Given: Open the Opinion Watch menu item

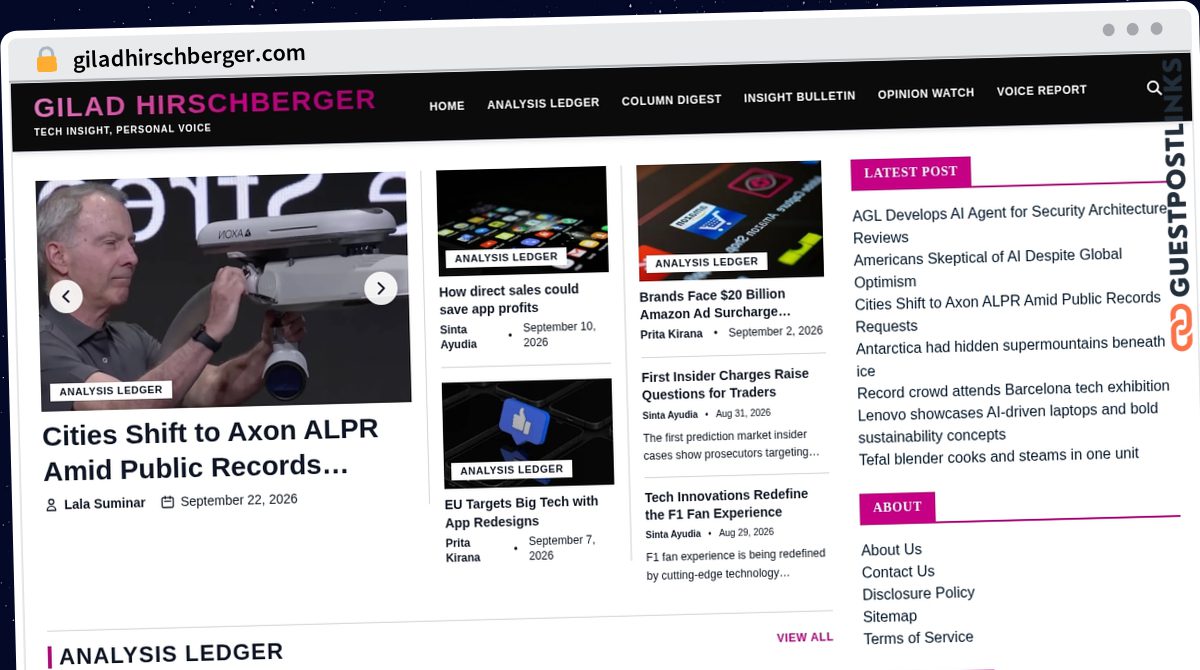Looking at the screenshot, I should tap(926, 93).
